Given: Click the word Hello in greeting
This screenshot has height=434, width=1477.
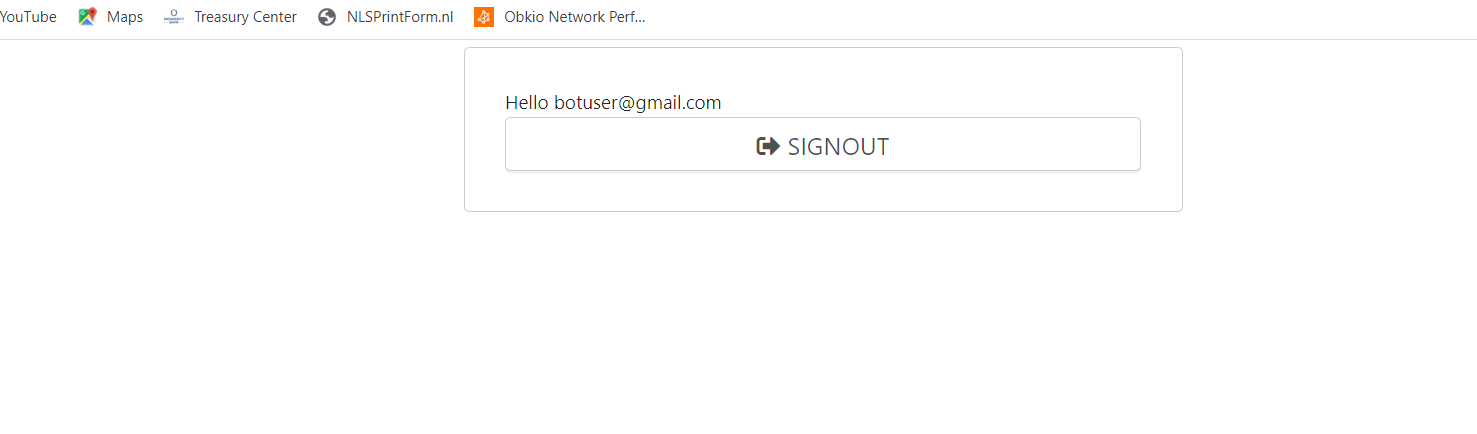Looking at the screenshot, I should pos(527,102).
